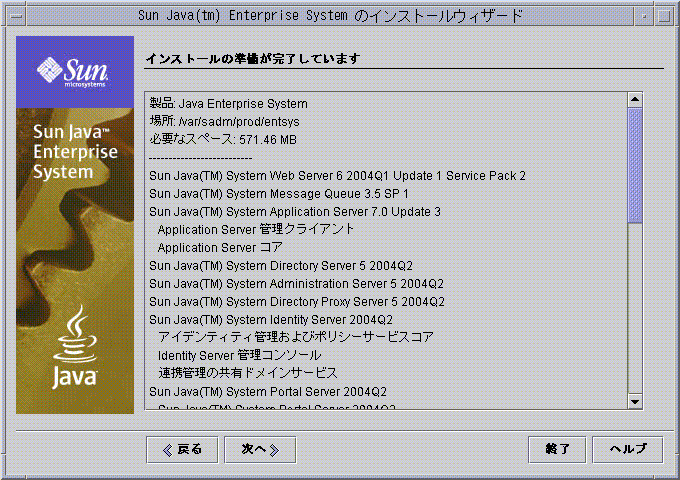Image resolution: width=680 pixels, height=480 pixels.
Task: Click the maximize button in title bar
Action: pos(664,16)
